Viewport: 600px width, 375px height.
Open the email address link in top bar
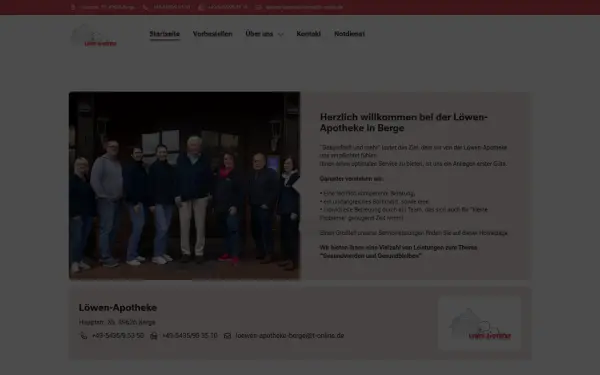304,7
